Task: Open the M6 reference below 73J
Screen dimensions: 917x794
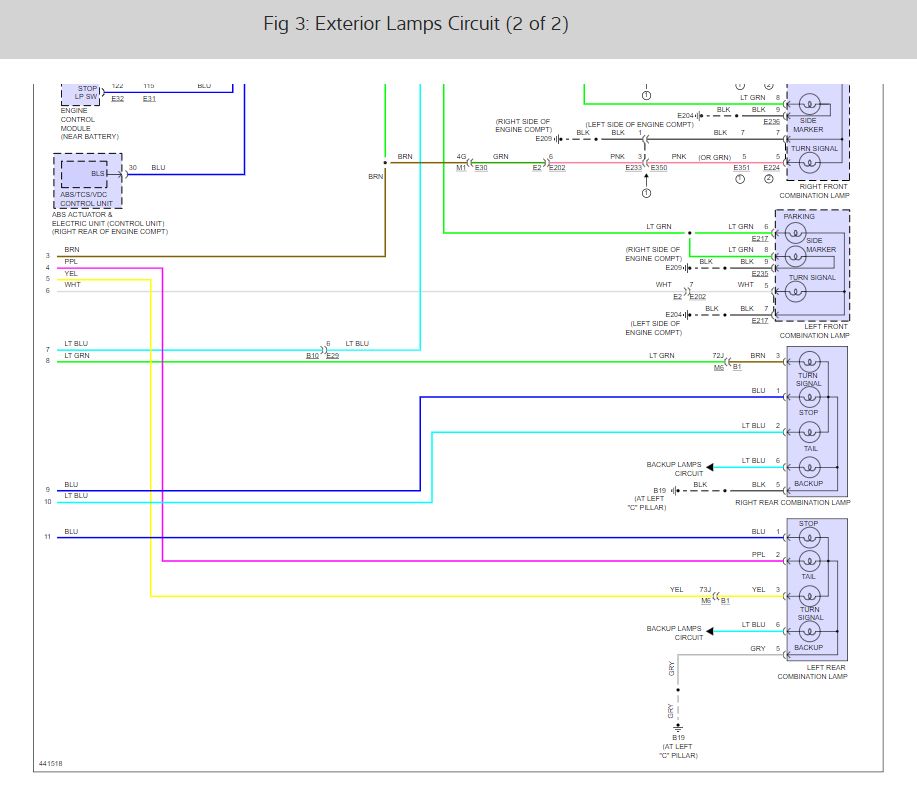Action: [706, 601]
